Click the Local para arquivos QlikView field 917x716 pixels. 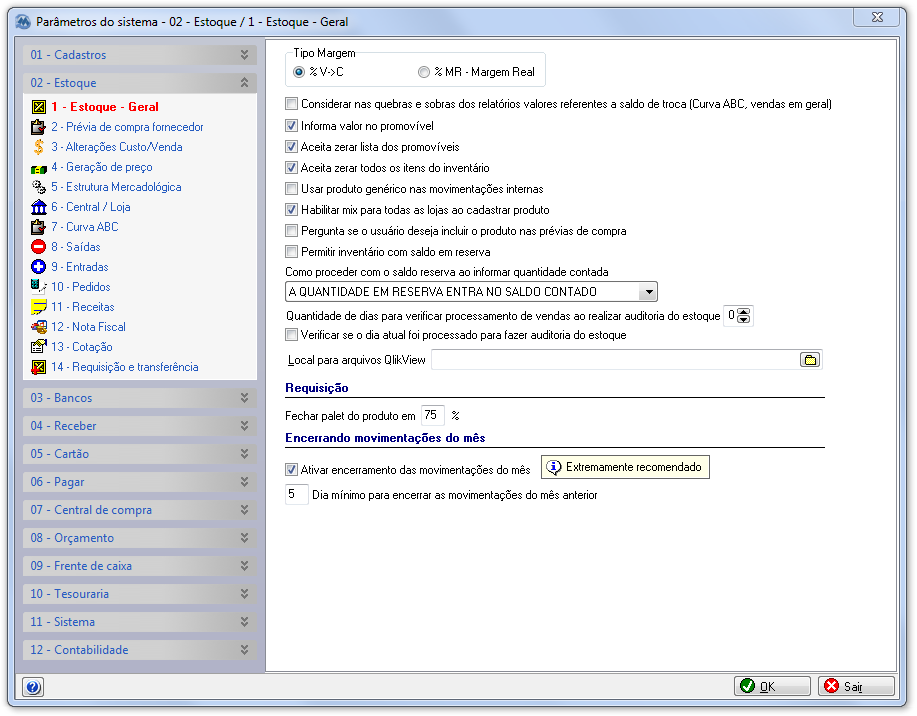[615, 360]
